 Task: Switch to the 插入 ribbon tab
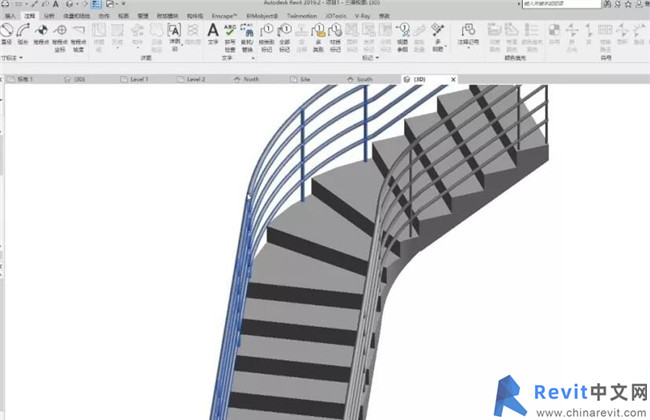10,16
